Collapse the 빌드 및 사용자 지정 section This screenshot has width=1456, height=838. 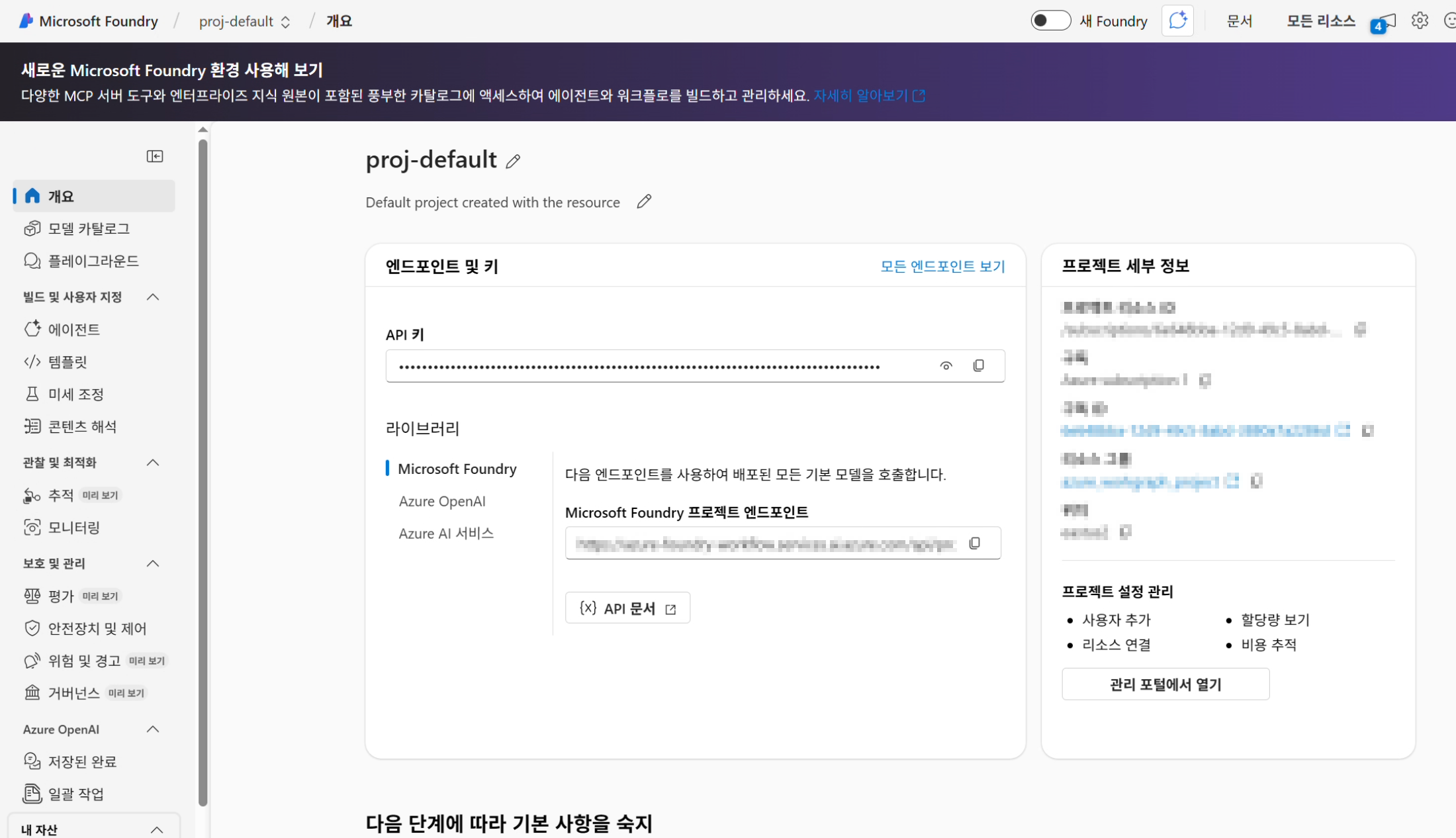(153, 297)
